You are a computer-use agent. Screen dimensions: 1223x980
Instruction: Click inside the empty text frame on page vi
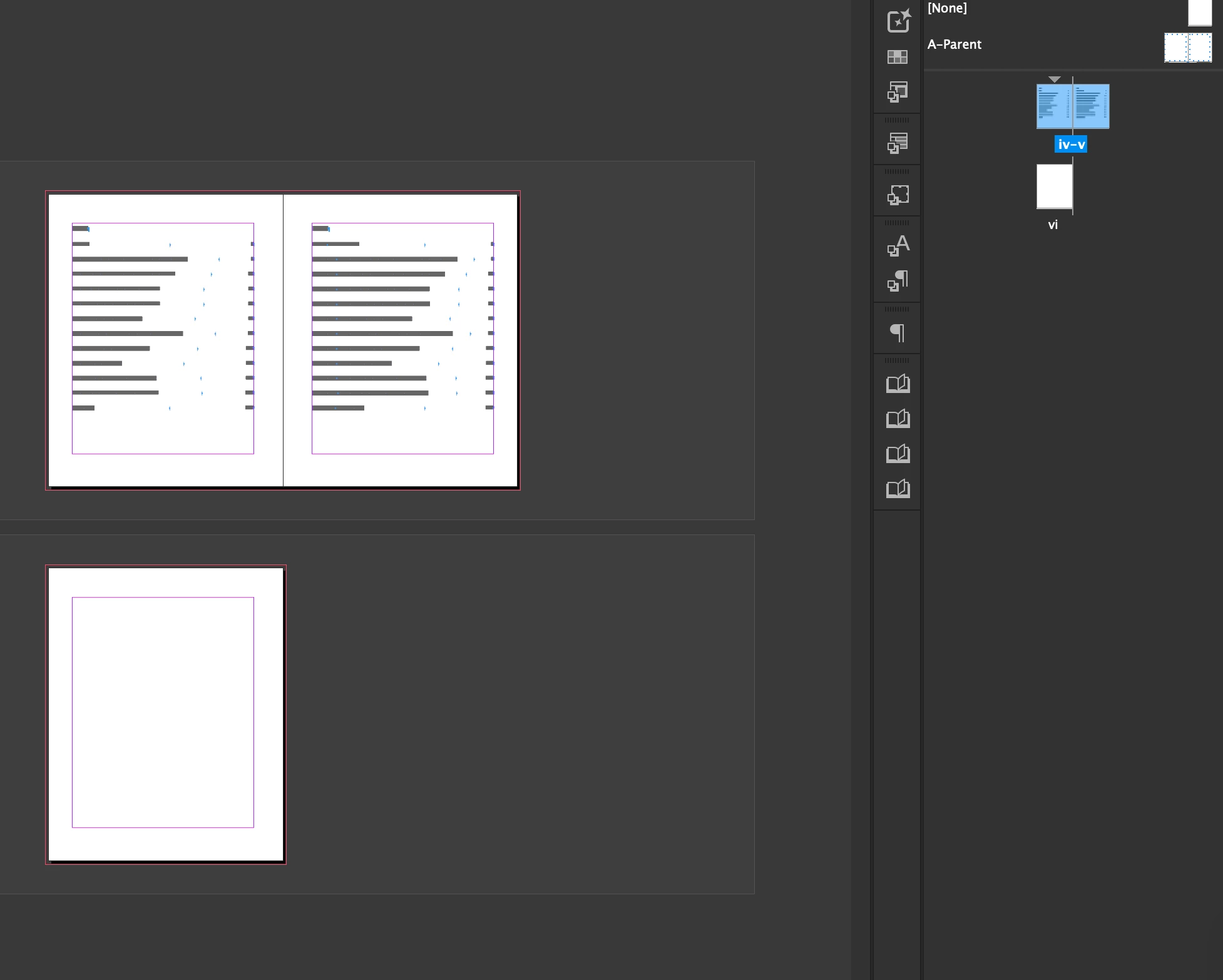click(163, 712)
